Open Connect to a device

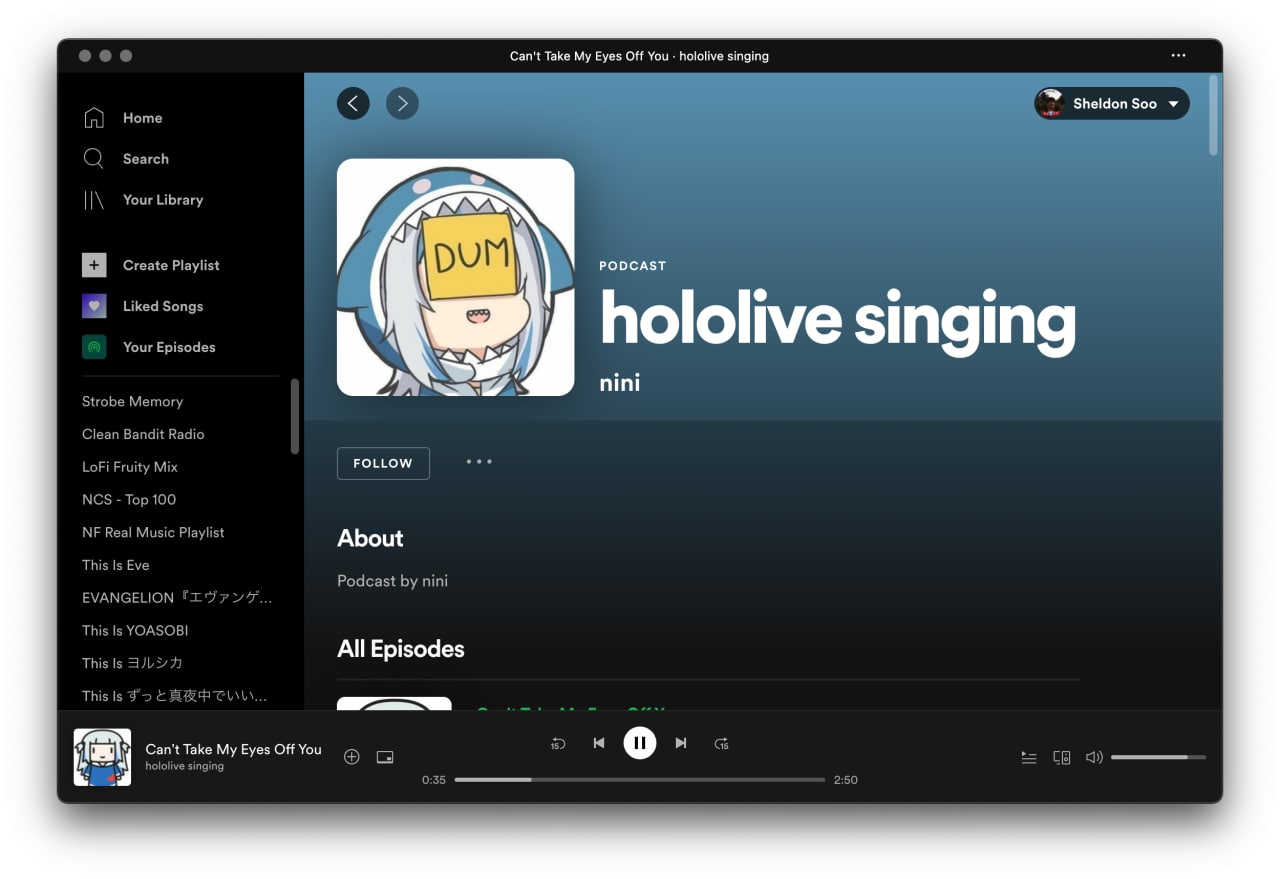[1062, 758]
